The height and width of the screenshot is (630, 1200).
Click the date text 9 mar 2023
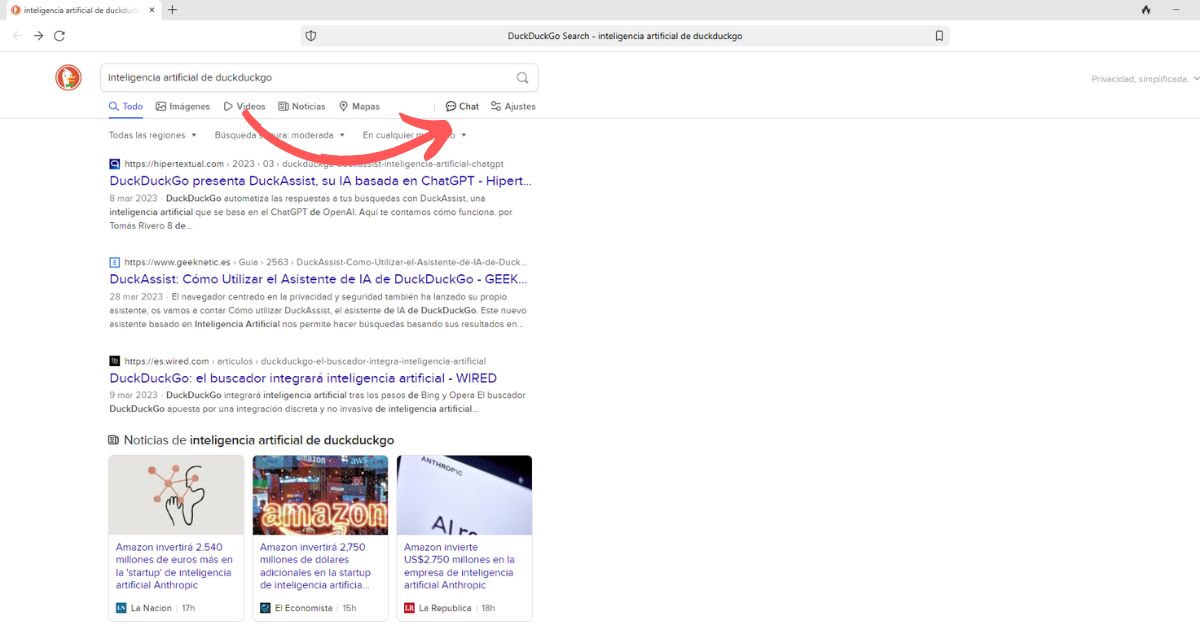point(133,395)
